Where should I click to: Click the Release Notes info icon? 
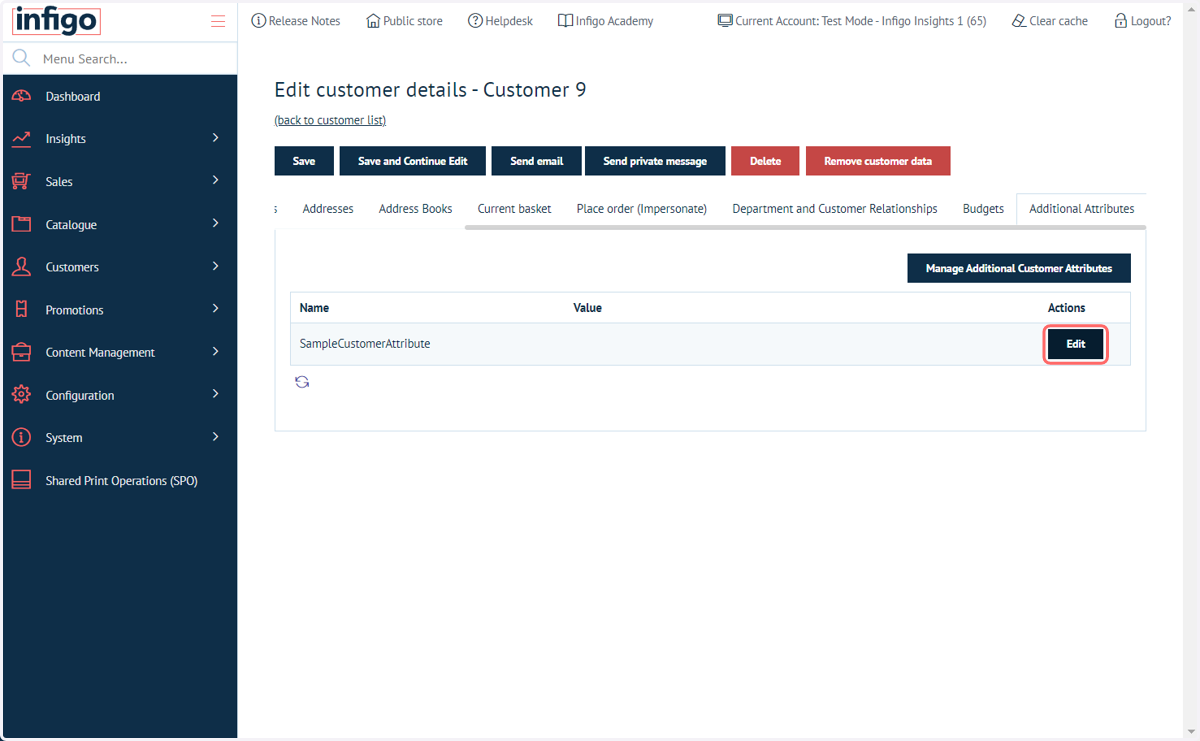(x=259, y=21)
